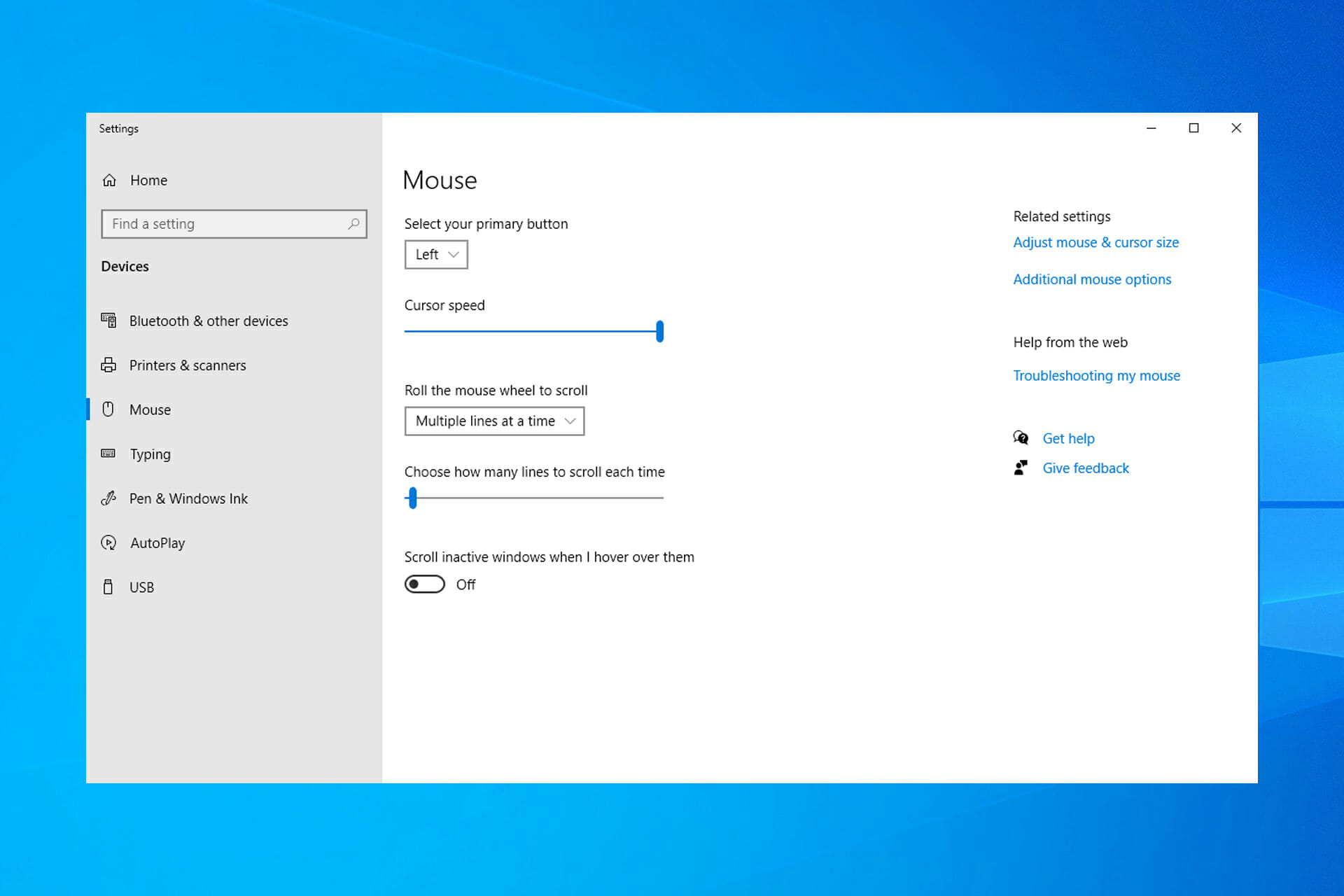The width and height of the screenshot is (1344, 896).
Task: Click the Related settings heading
Action: (1062, 216)
